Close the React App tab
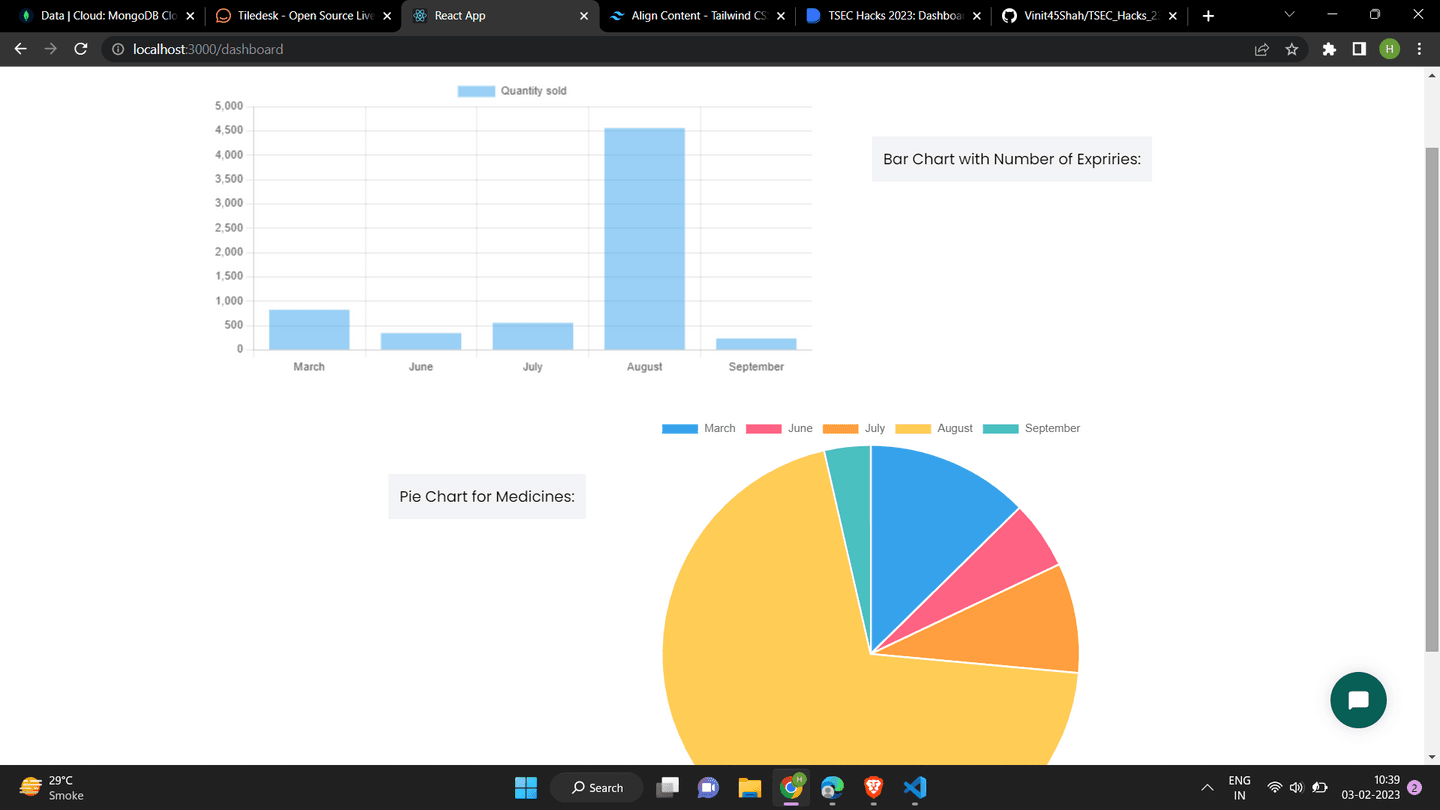The width and height of the screenshot is (1440, 810). click(x=584, y=16)
